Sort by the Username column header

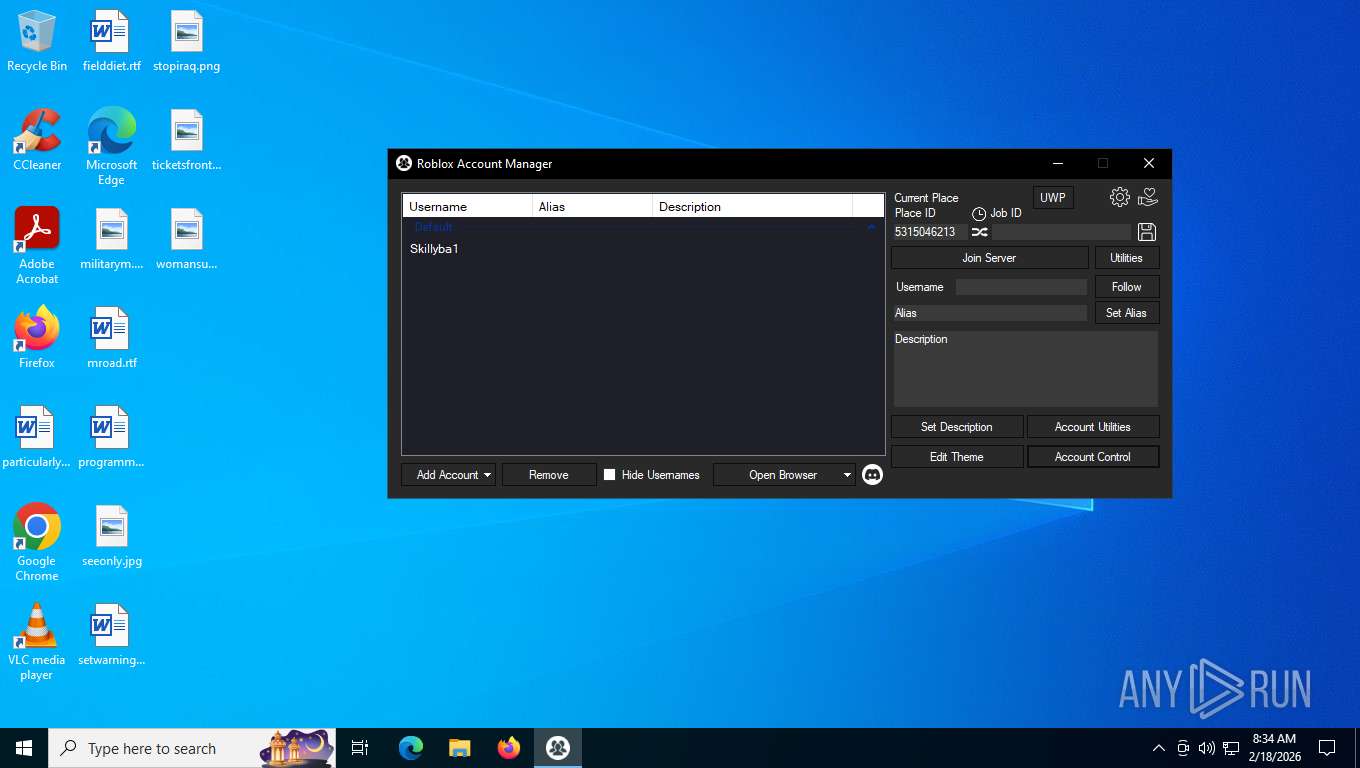coord(467,206)
